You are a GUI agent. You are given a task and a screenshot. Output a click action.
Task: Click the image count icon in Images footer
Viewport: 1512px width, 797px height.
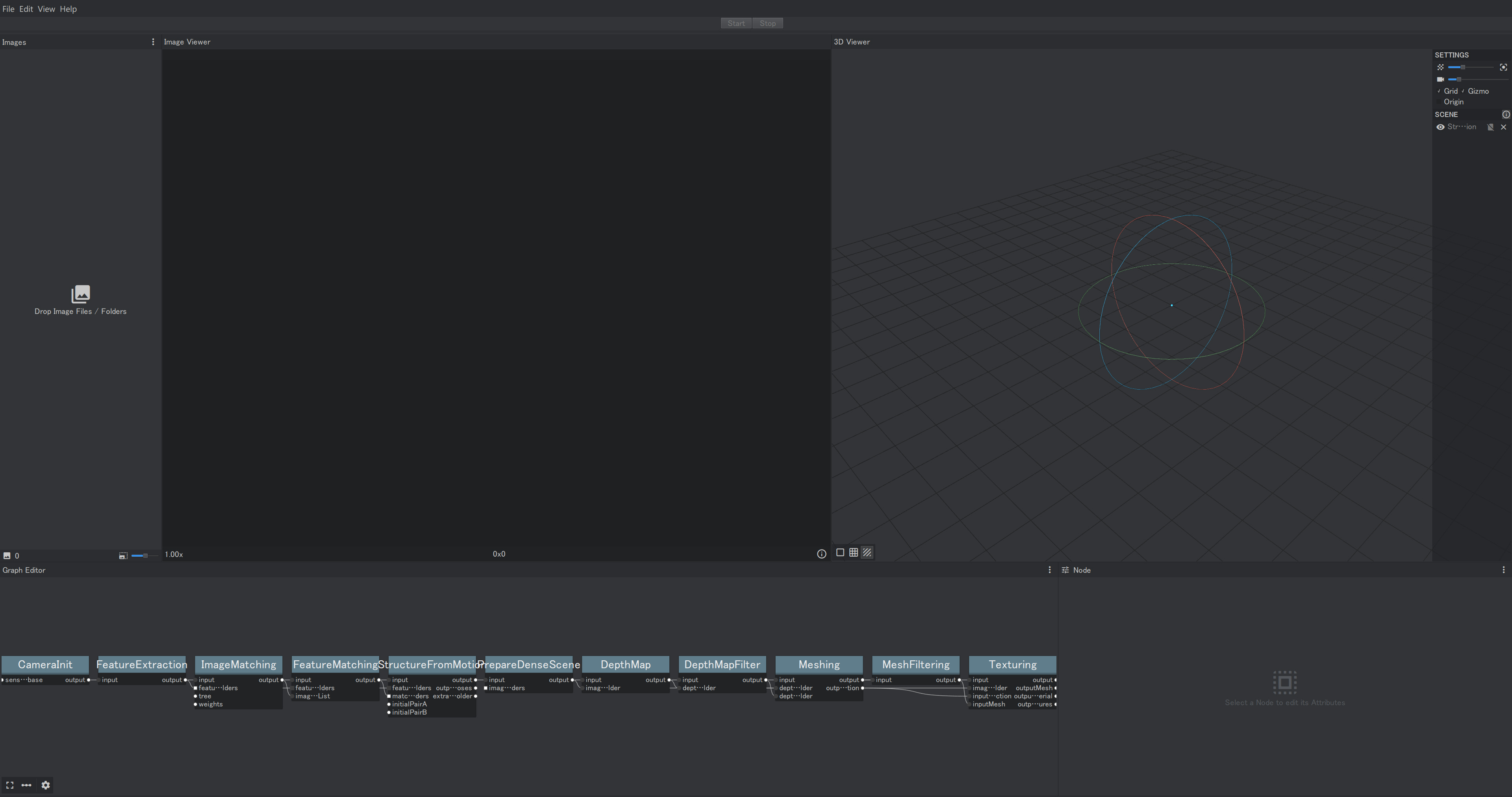(x=7, y=555)
